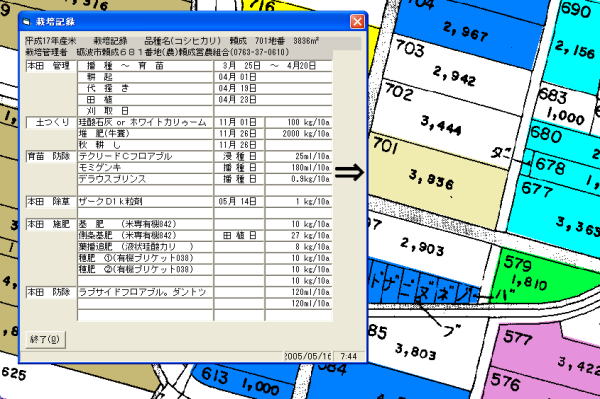The width and height of the screenshot is (600, 399).
Task: Click the 栽培記録 window title icon
Action: (27, 22)
